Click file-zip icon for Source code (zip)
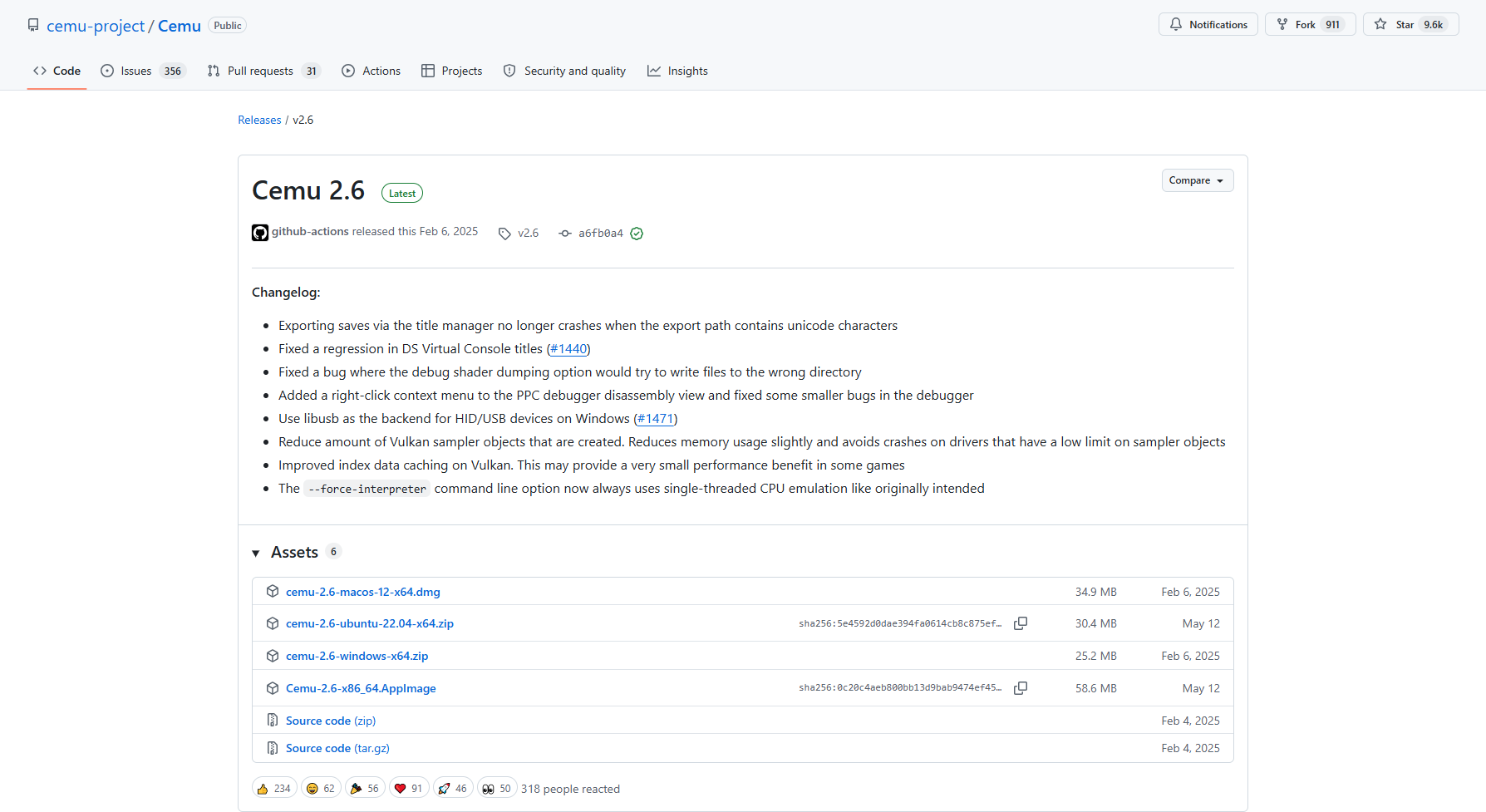 273,720
